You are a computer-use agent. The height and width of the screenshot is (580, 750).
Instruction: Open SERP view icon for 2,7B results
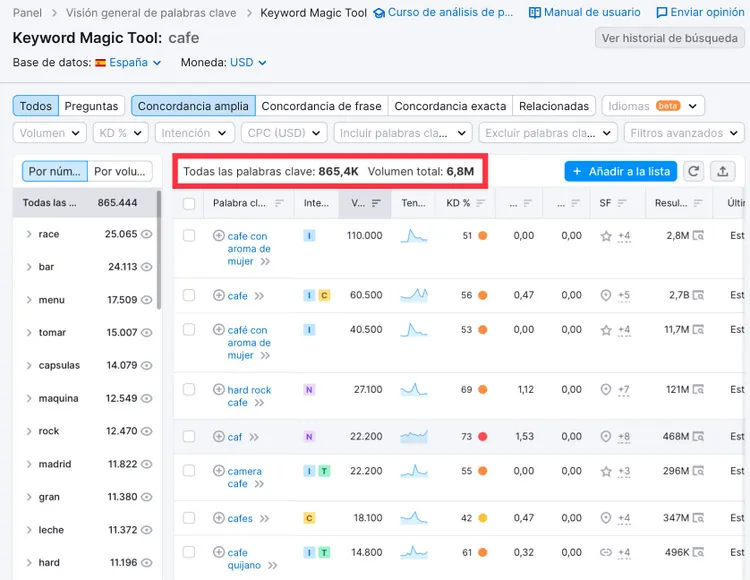pyautogui.click(x=698, y=295)
